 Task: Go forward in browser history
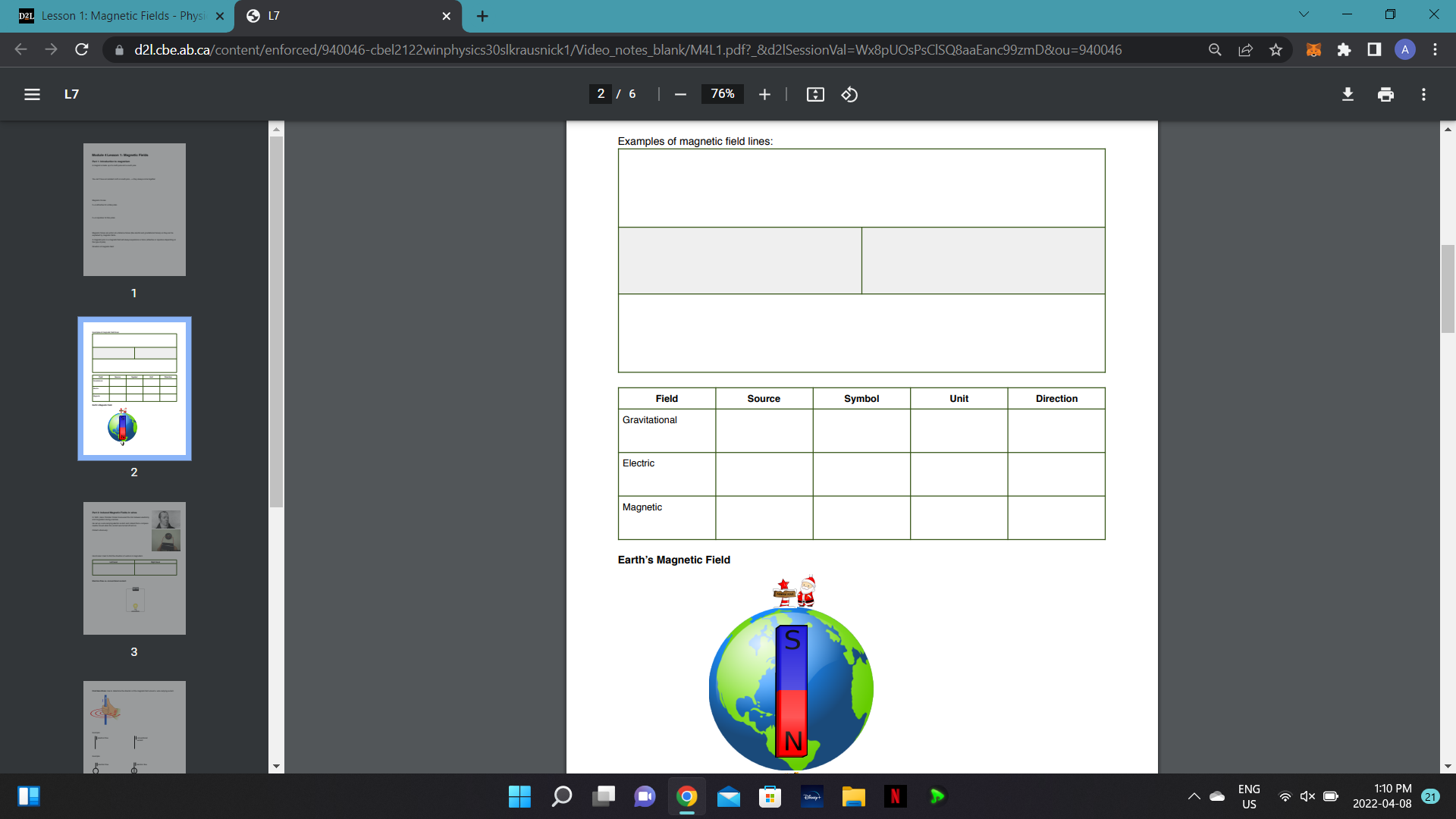(51, 49)
